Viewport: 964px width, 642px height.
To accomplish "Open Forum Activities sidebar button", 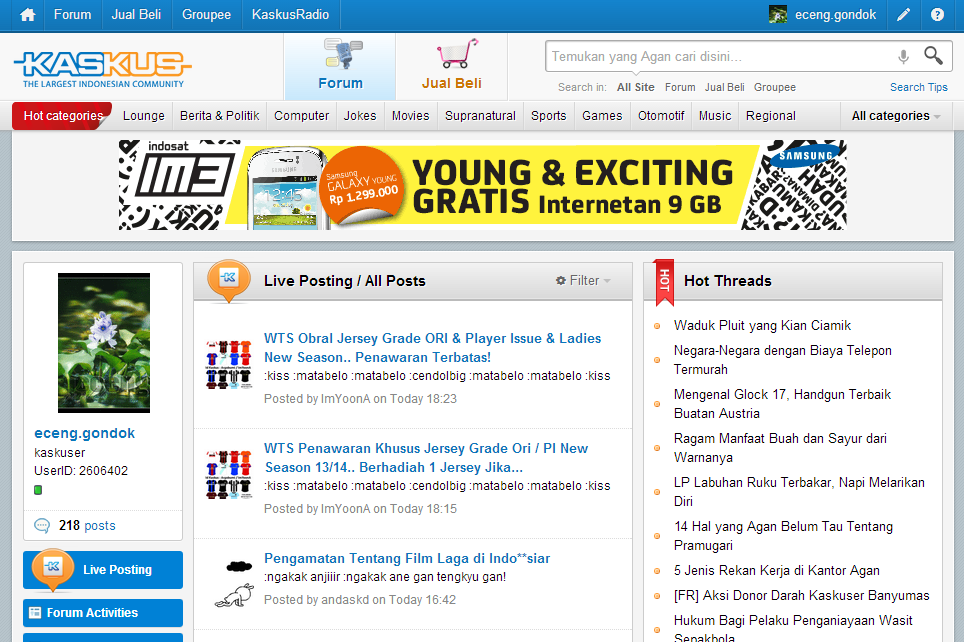I will 103,613.
